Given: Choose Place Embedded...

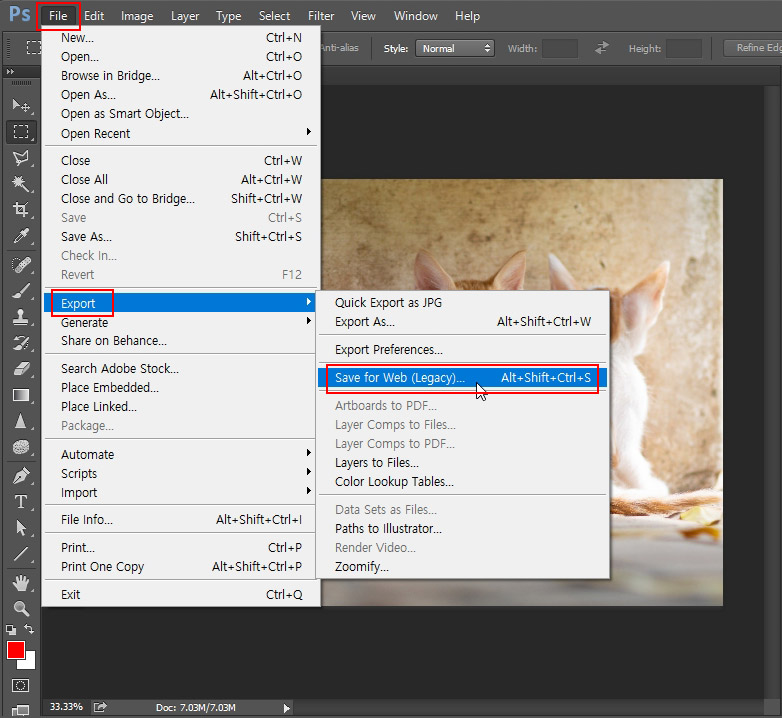Looking at the screenshot, I should [x=181, y=387].
